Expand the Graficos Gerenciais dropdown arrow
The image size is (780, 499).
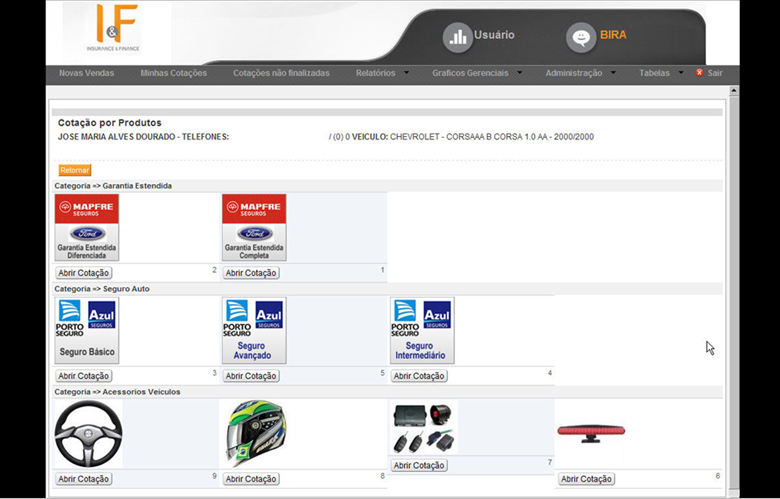tap(520, 73)
